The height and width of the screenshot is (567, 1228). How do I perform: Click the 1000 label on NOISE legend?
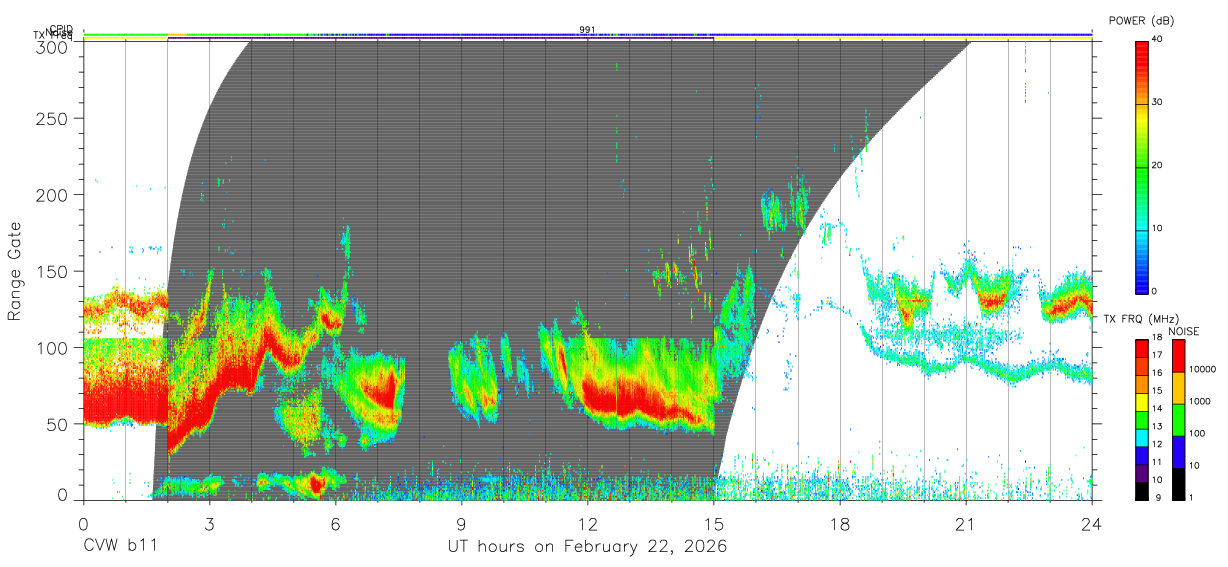(1199, 401)
